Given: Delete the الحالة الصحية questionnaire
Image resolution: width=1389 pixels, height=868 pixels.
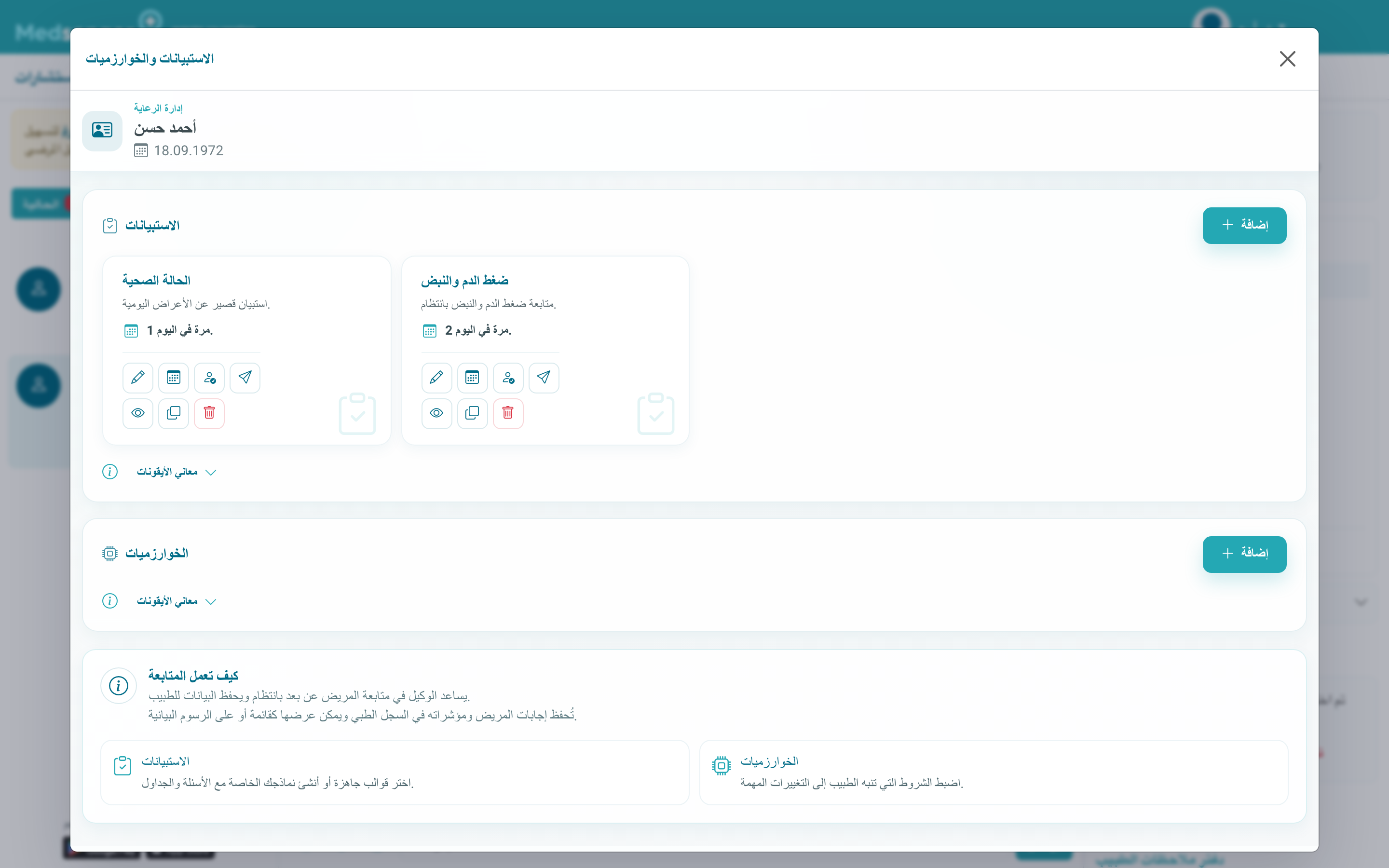Looking at the screenshot, I should (209, 413).
